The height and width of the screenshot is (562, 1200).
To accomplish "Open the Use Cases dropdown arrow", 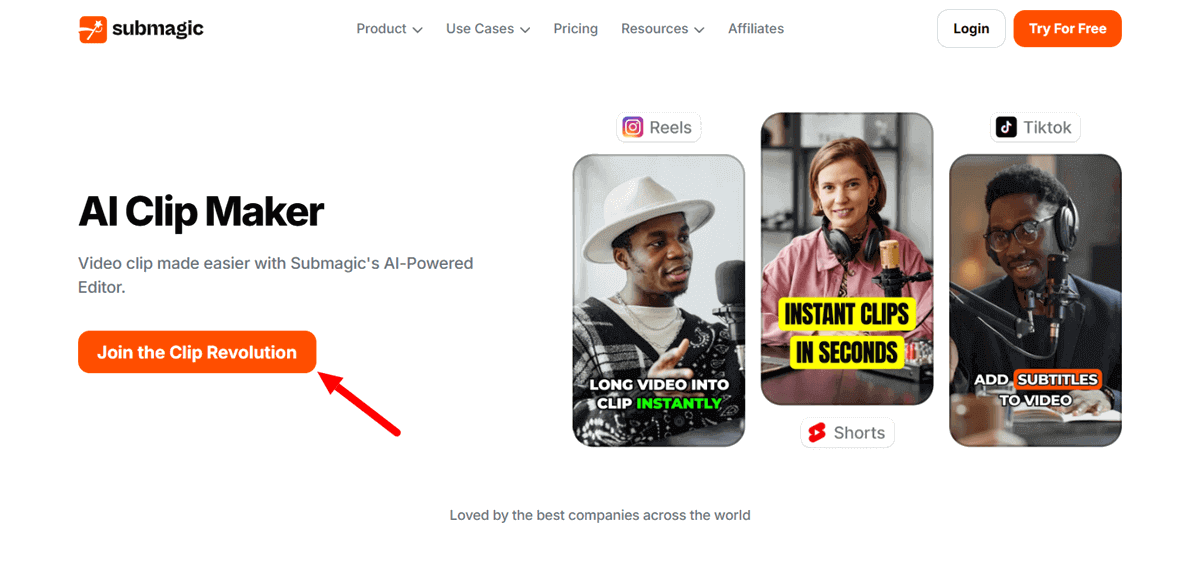I will [x=525, y=30].
